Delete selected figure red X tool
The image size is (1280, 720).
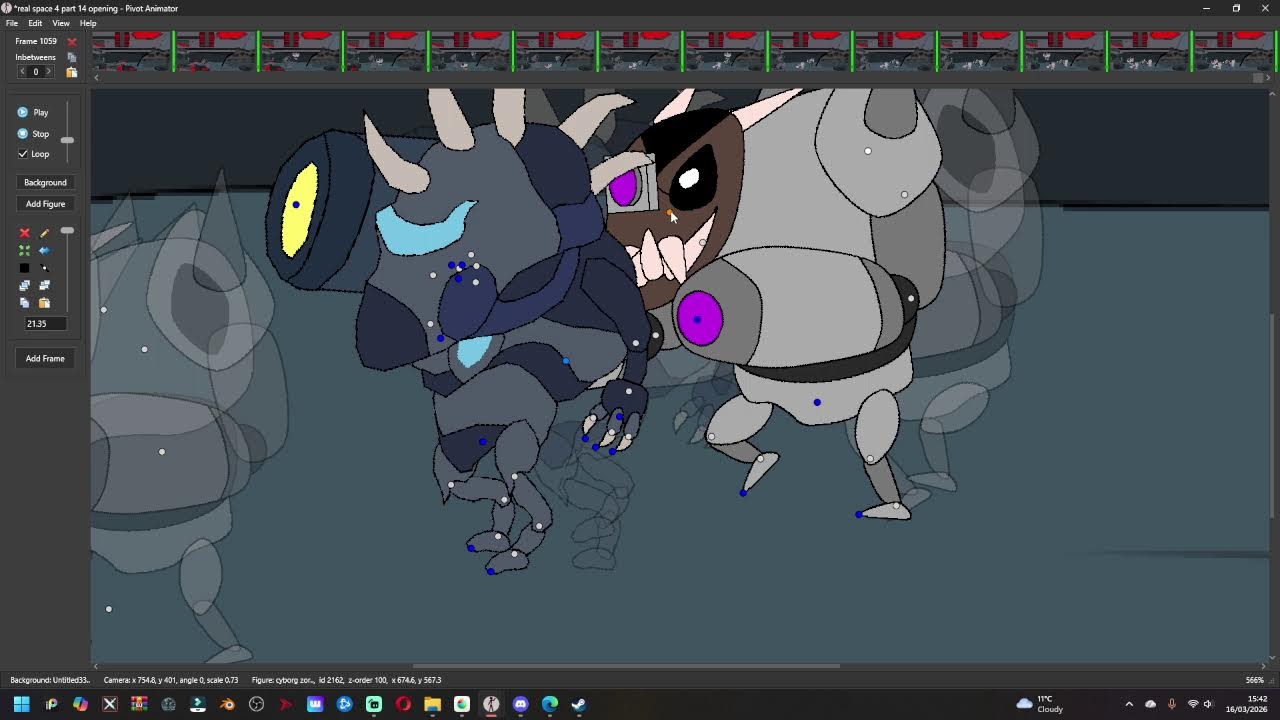(25, 233)
